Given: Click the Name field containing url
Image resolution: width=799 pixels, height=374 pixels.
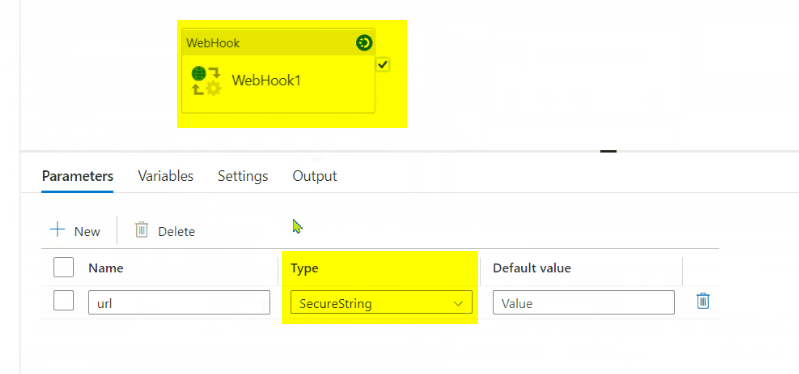Looking at the screenshot, I should [x=179, y=303].
